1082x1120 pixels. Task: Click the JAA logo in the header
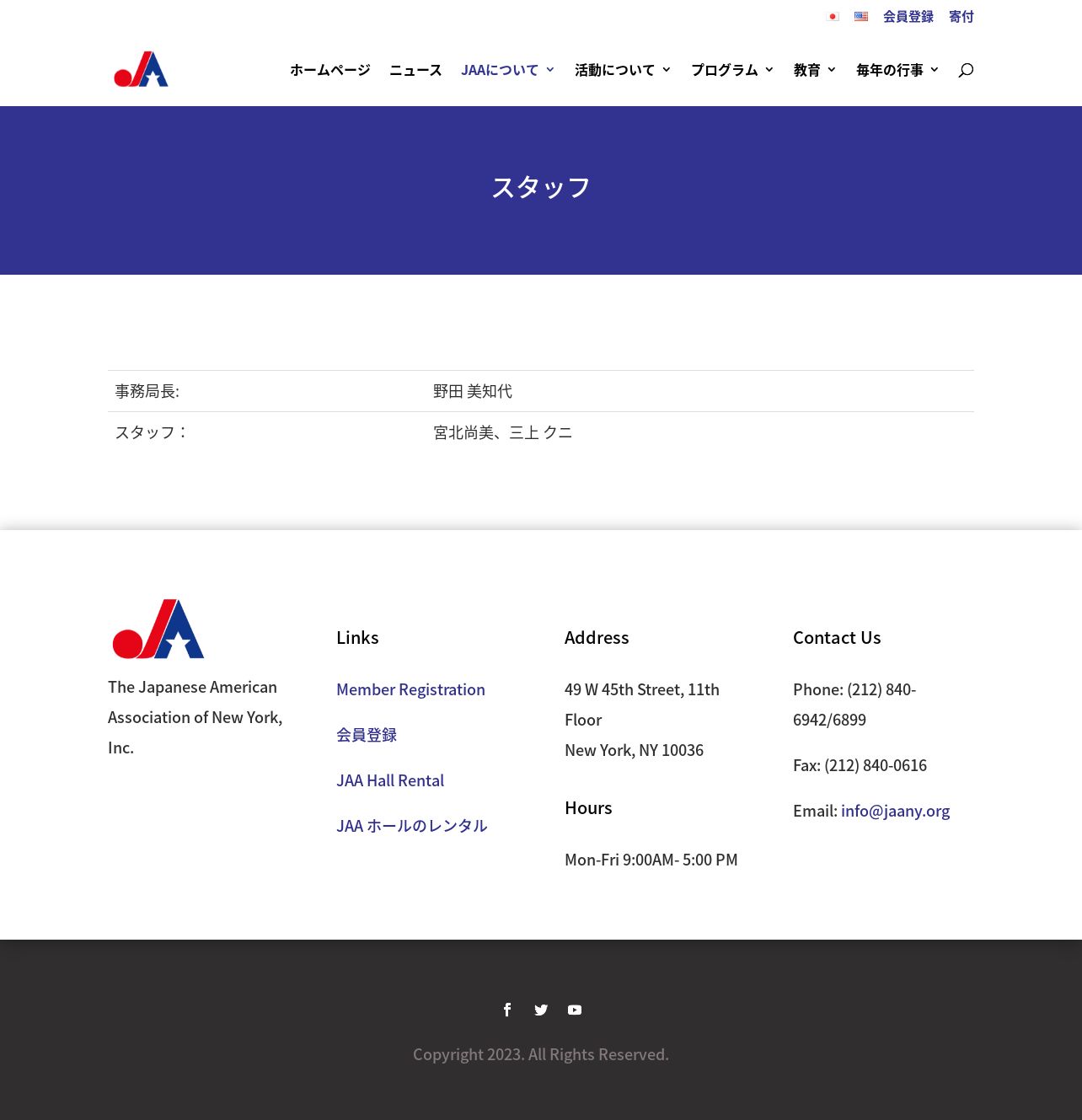(141, 69)
